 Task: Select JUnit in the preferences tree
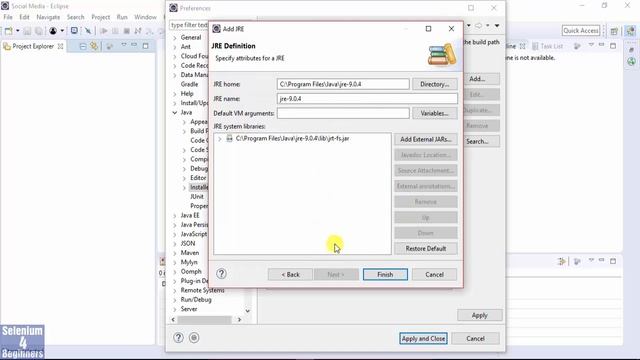(197, 197)
